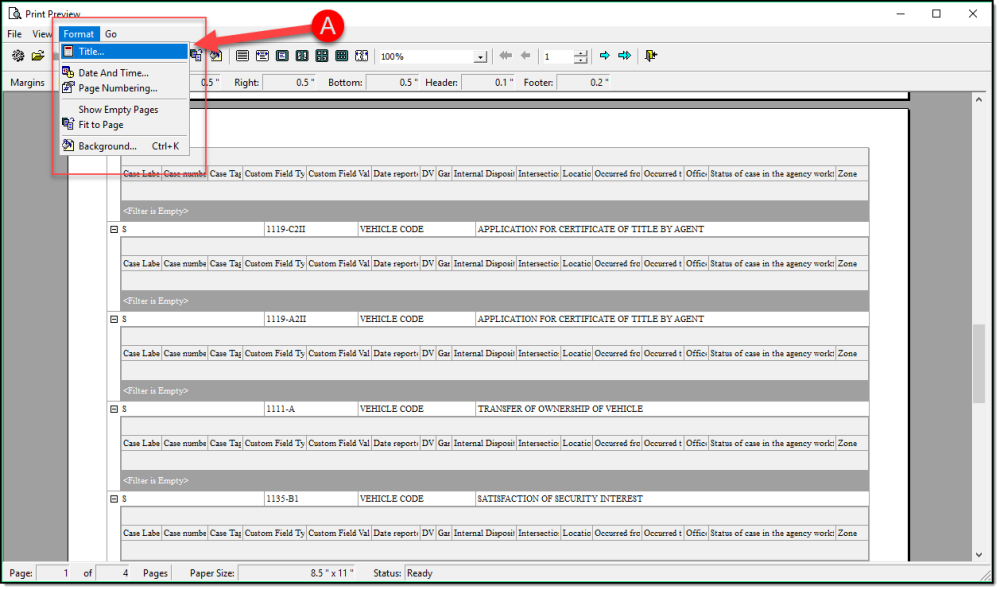Image resolution: width=1000 pixels, height=590 pixels.
Task: Click the first page-layout icon after Format menu
Action: (x=242, y=56)
